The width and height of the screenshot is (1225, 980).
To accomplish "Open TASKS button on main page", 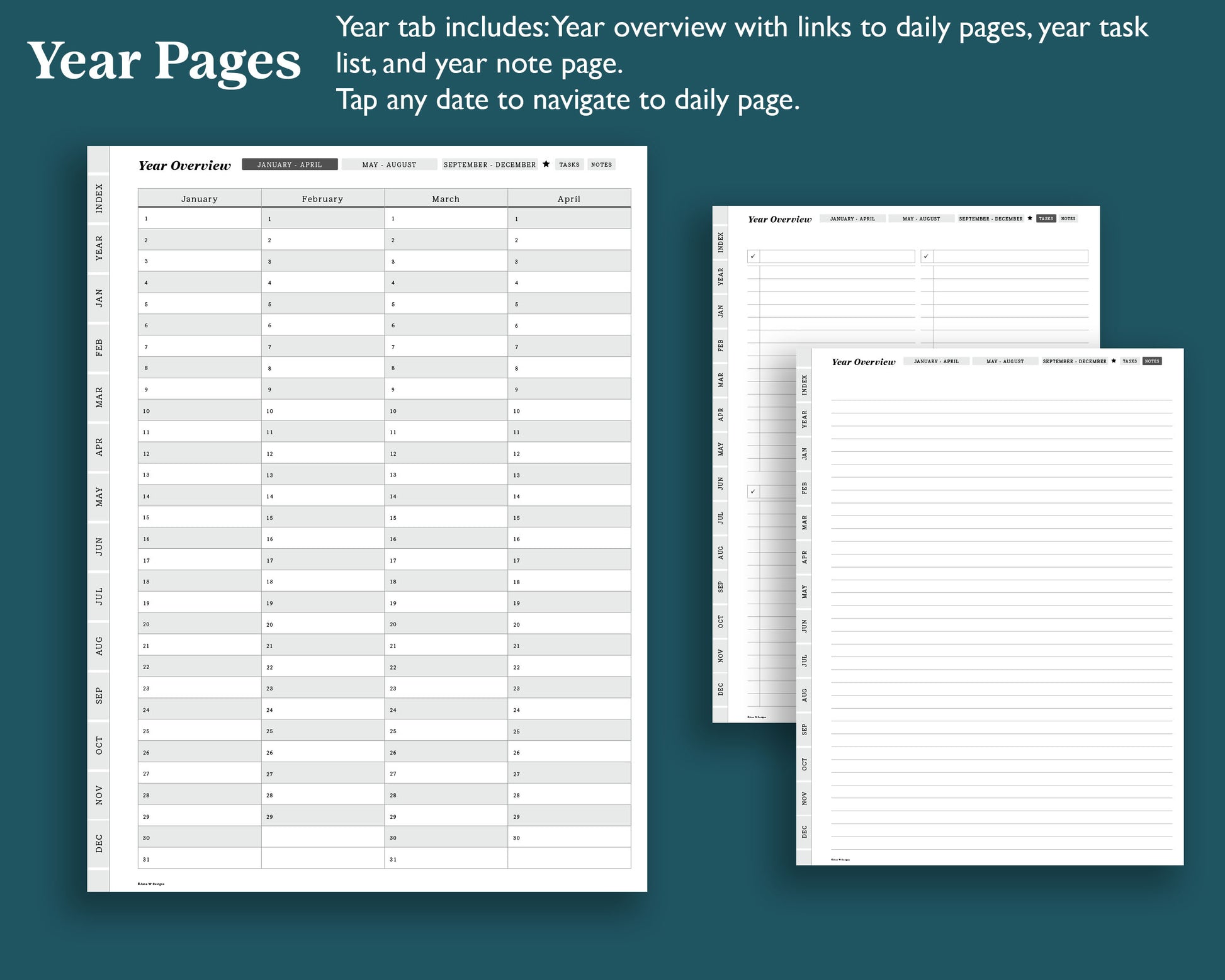I will coord(569,164).
